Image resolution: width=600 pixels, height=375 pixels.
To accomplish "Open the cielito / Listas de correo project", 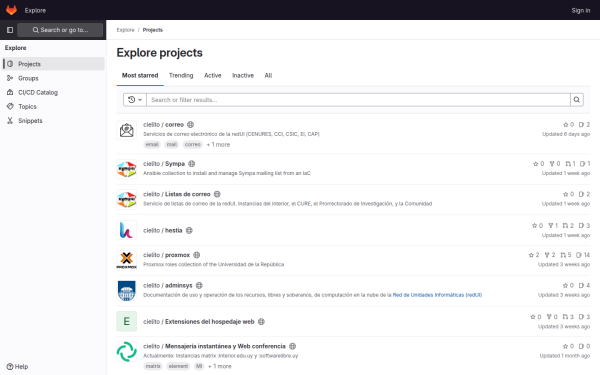I will click(177, 194).
